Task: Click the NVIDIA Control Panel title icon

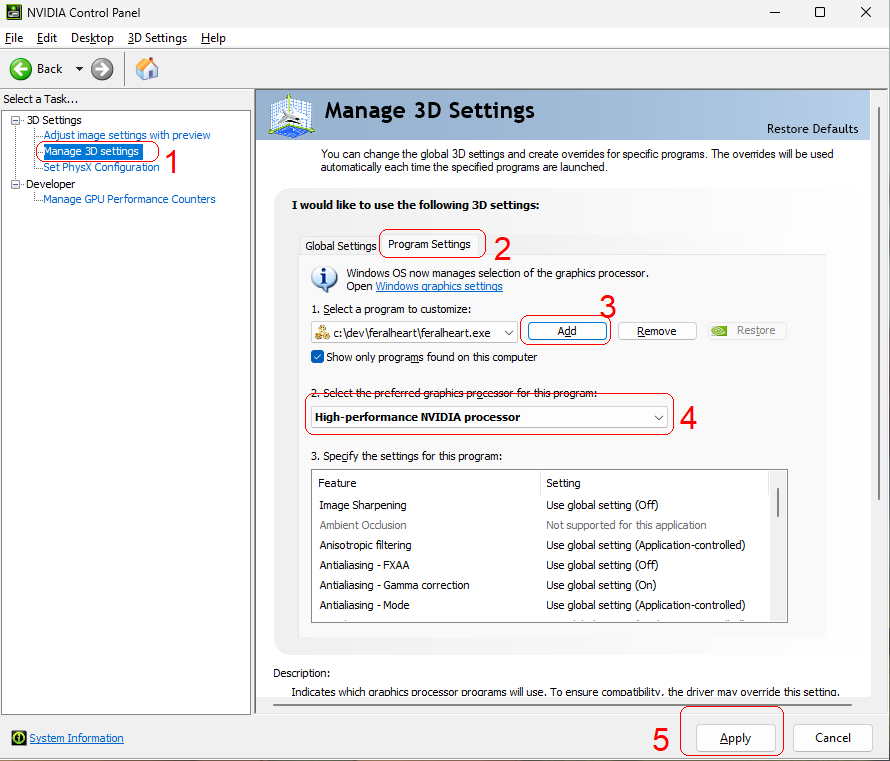Action: pos(14,12)
